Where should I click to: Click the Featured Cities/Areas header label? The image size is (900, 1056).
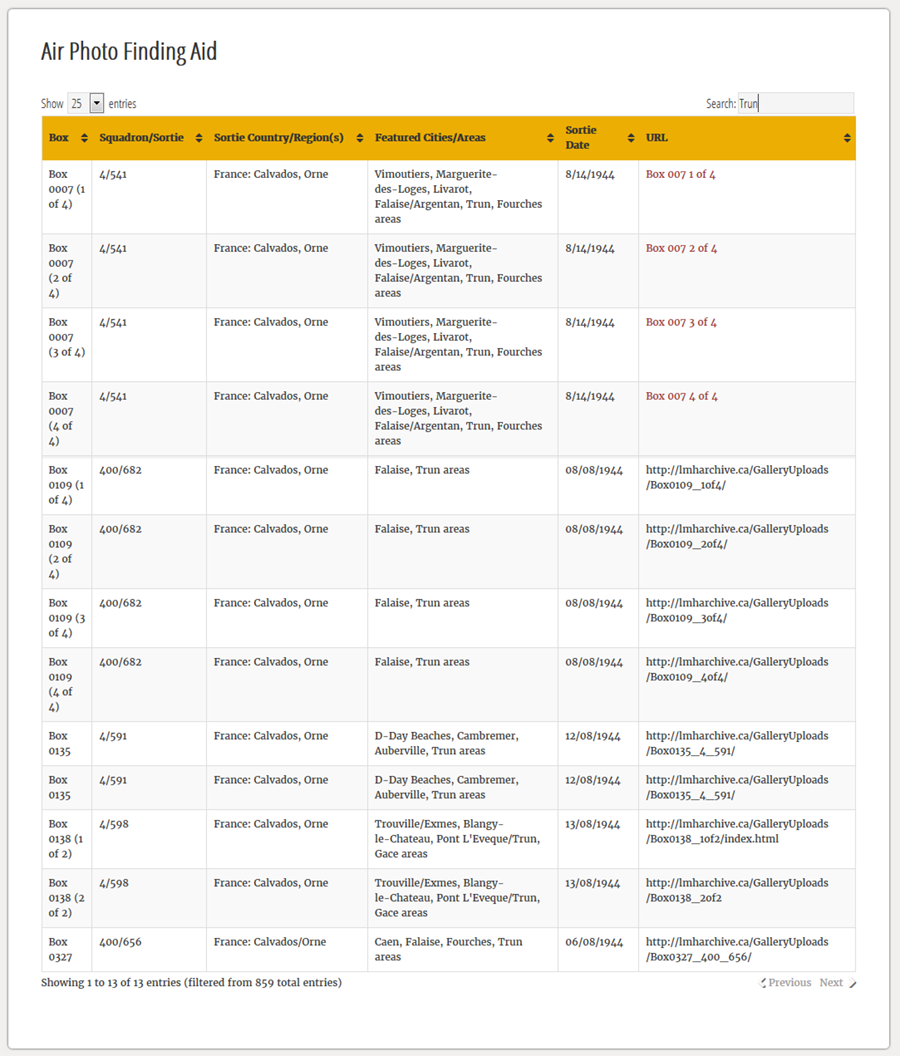coord(430,138)
